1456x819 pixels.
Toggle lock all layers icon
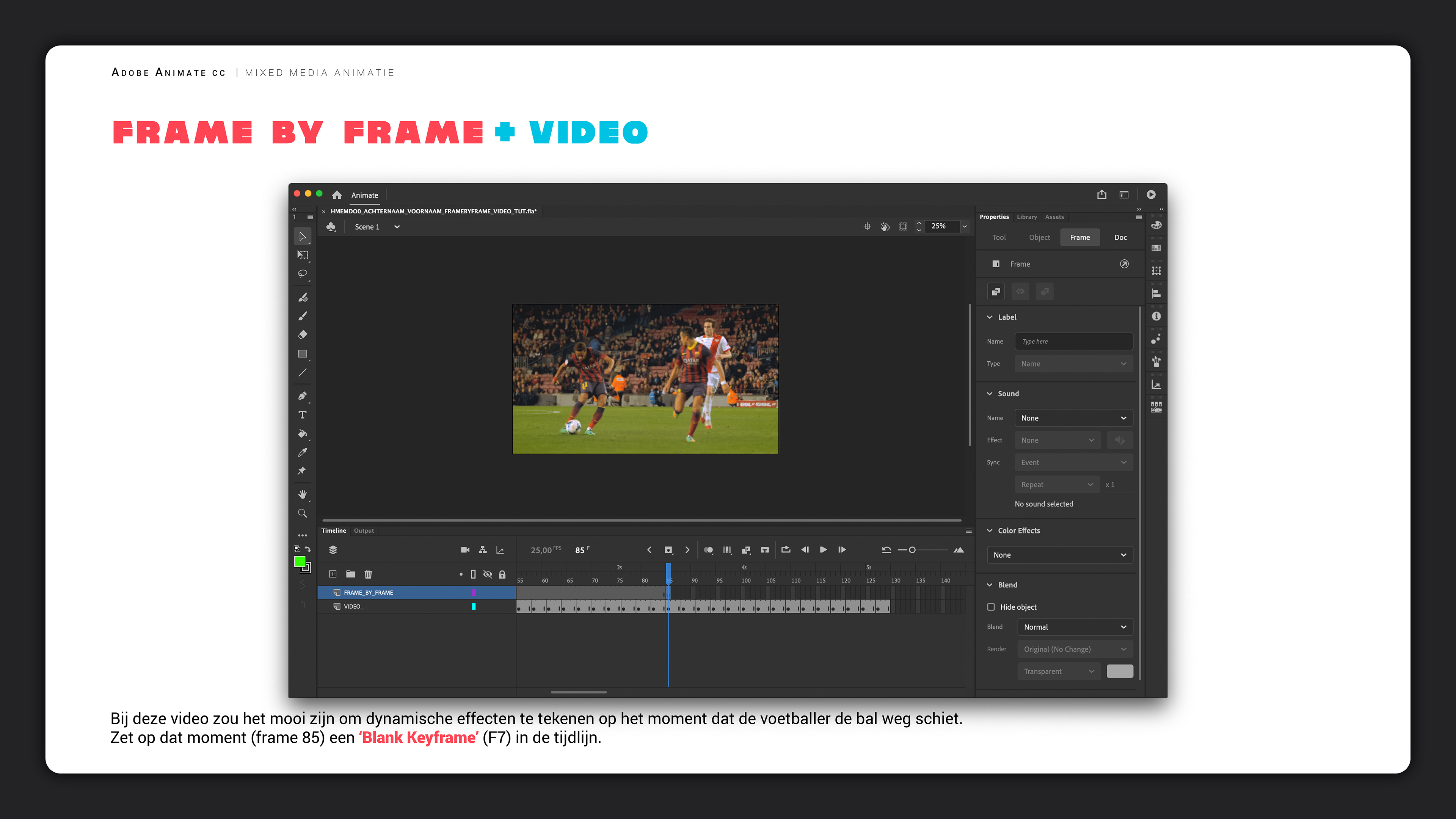pos(502,574)
